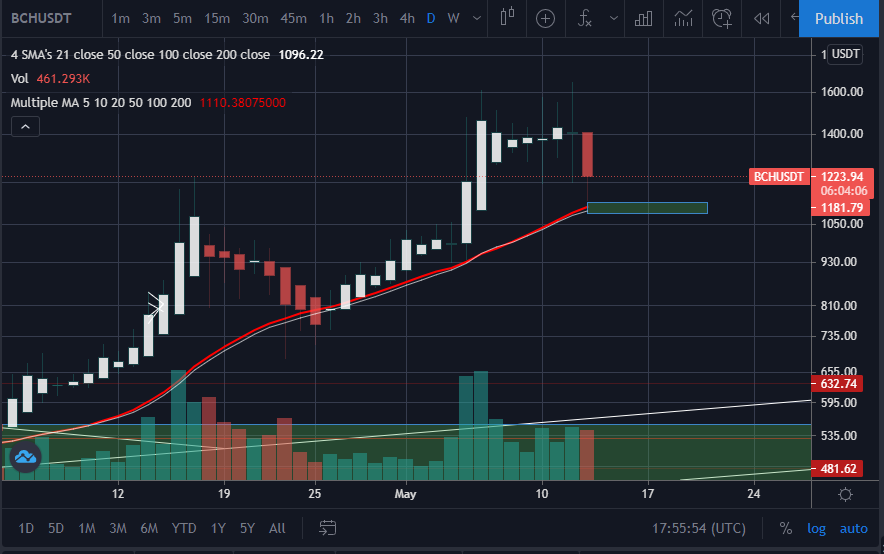The width and height of the screenshot is (884, 554).
Task: Open the BCHUSDT symbol search
Action: tap(41, 19)
